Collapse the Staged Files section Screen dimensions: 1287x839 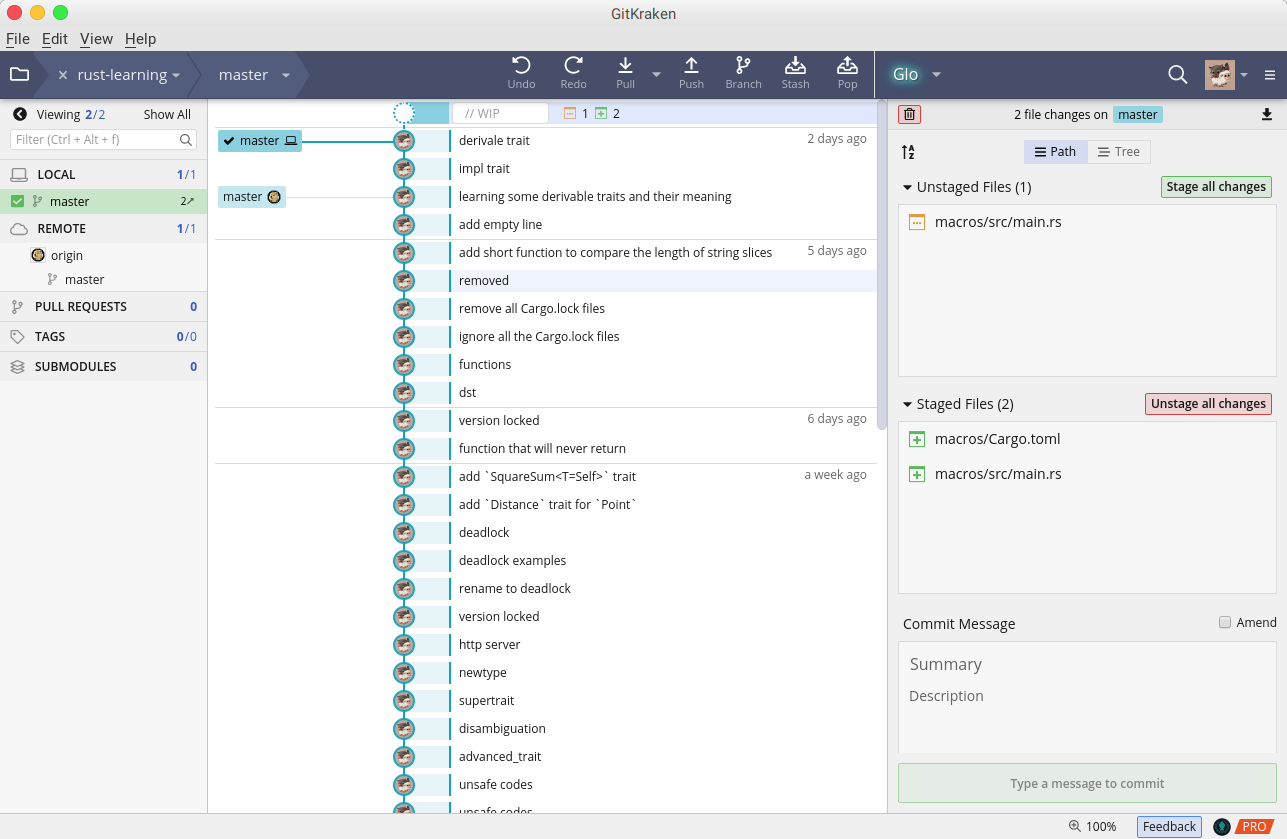907,405
